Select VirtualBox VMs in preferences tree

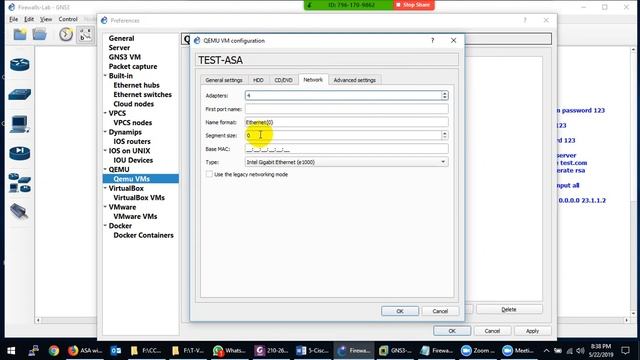pyautogui.click(x=139, y=198)
